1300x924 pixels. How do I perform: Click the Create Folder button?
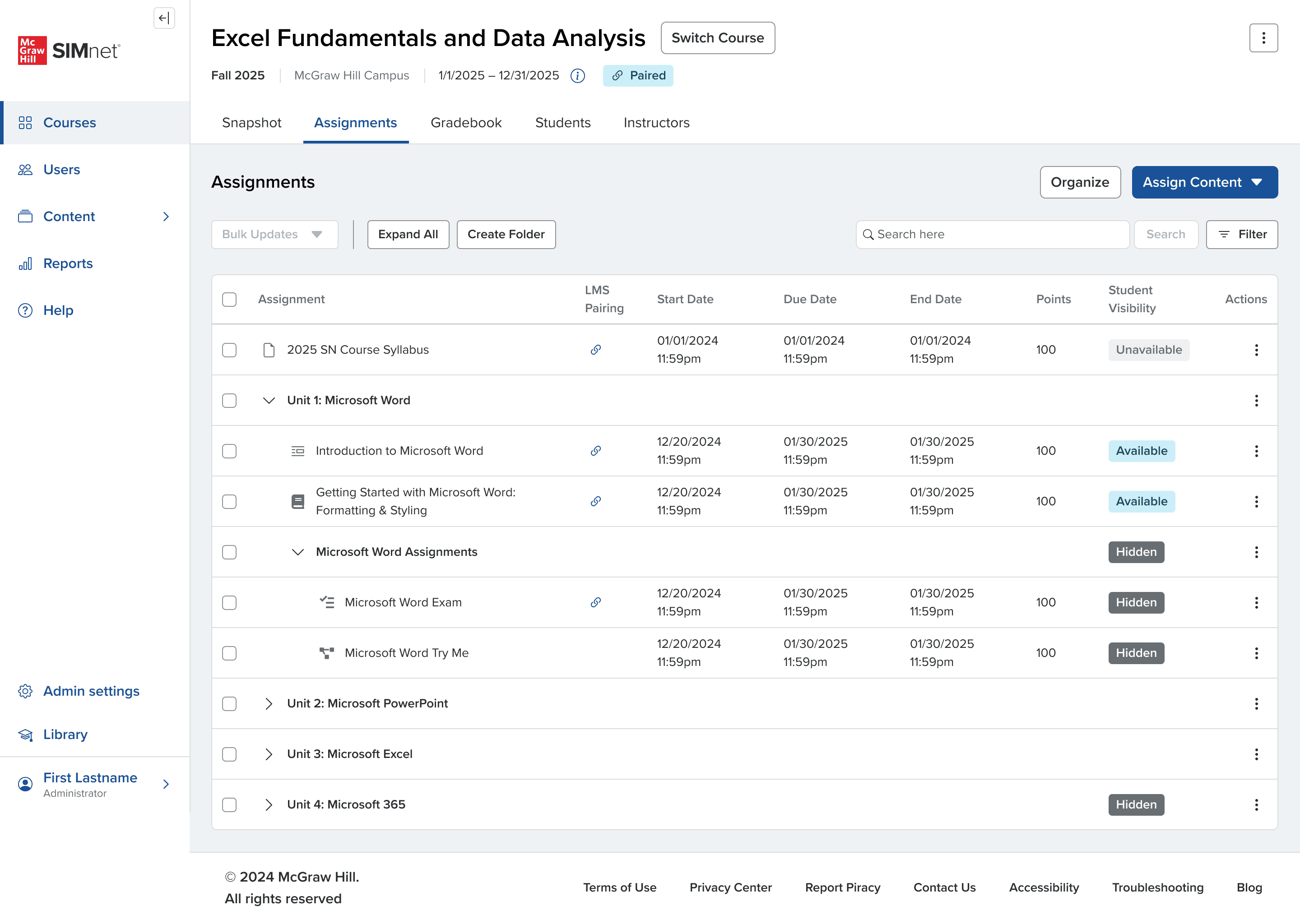point(506,235)
